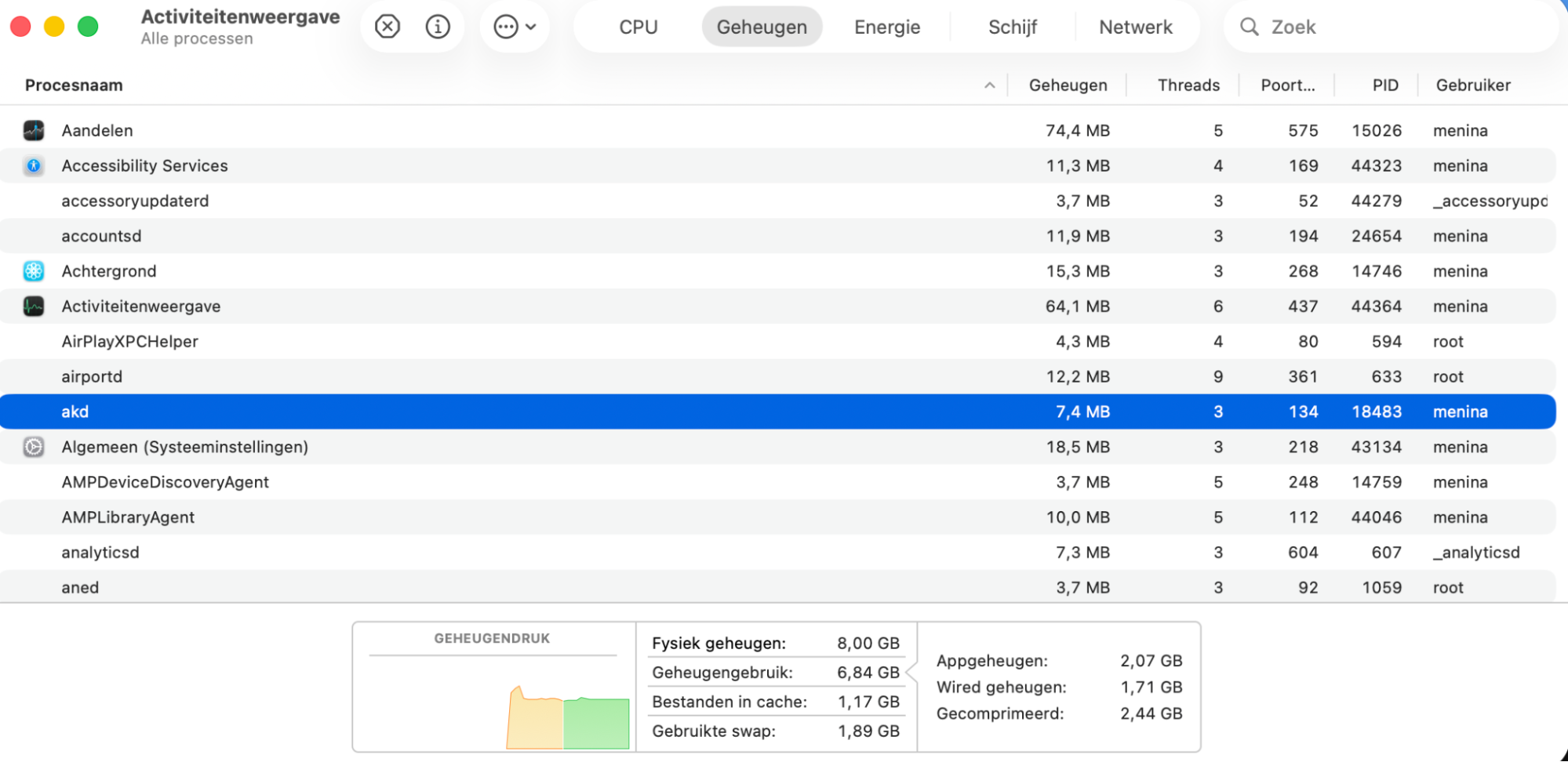Screen dimensions: 1568x762
Task: Click the magnifying glass in the search field
Action: [x=1249, y=26]
